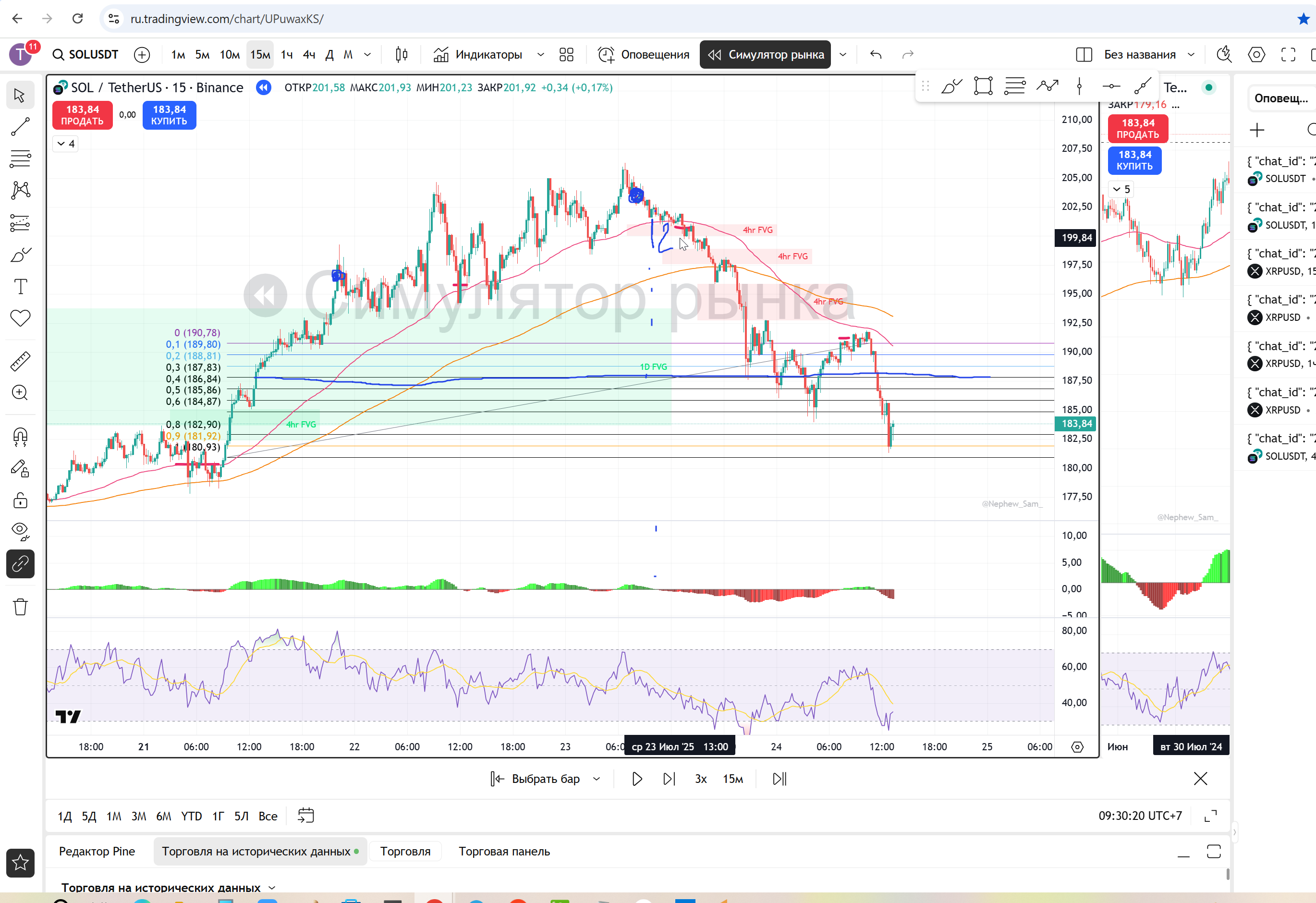This screenshot has width=1316, height=903.
Task: Jump replay to real-time
Action: click(780, 779)
